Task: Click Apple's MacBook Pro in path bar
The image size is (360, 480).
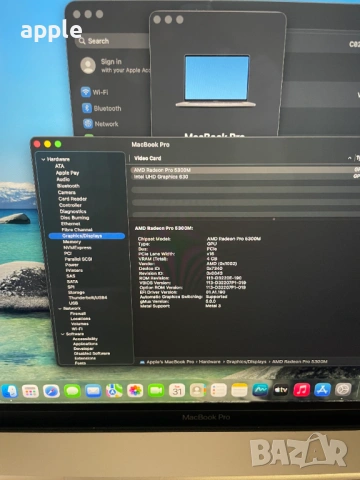Action: point(170,362)
